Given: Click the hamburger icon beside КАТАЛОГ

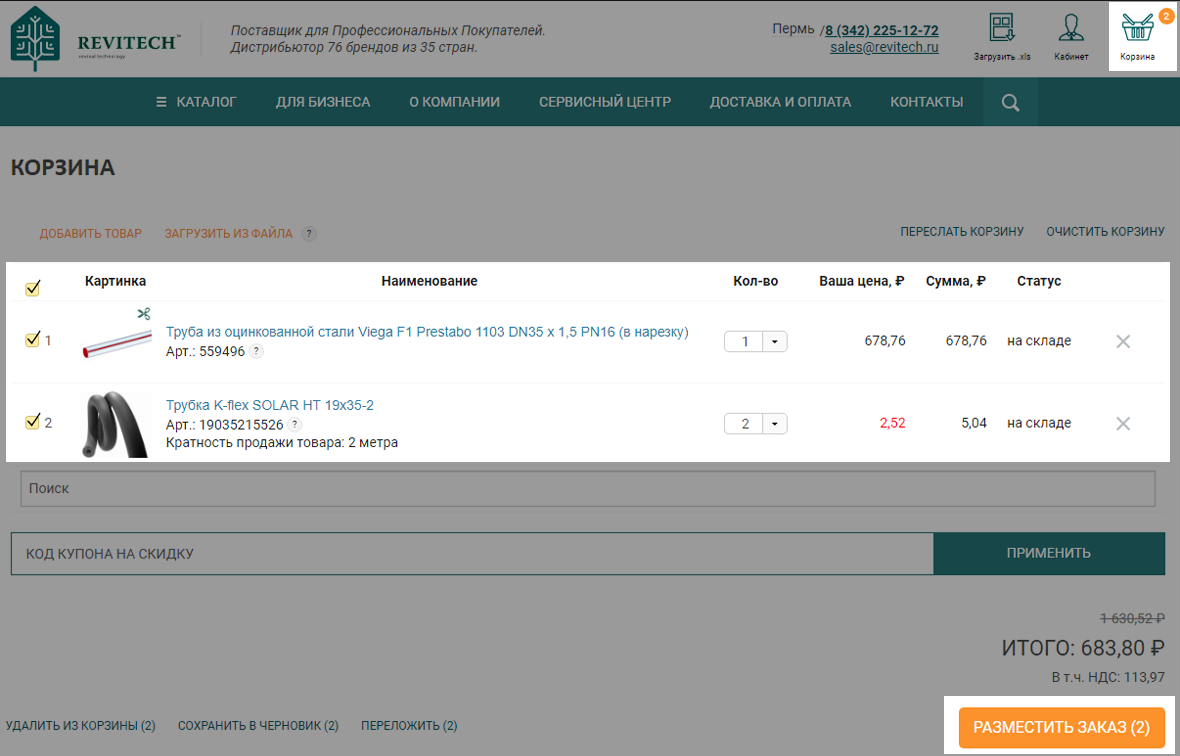Looking at the screenshot, I should pos(161,102).
